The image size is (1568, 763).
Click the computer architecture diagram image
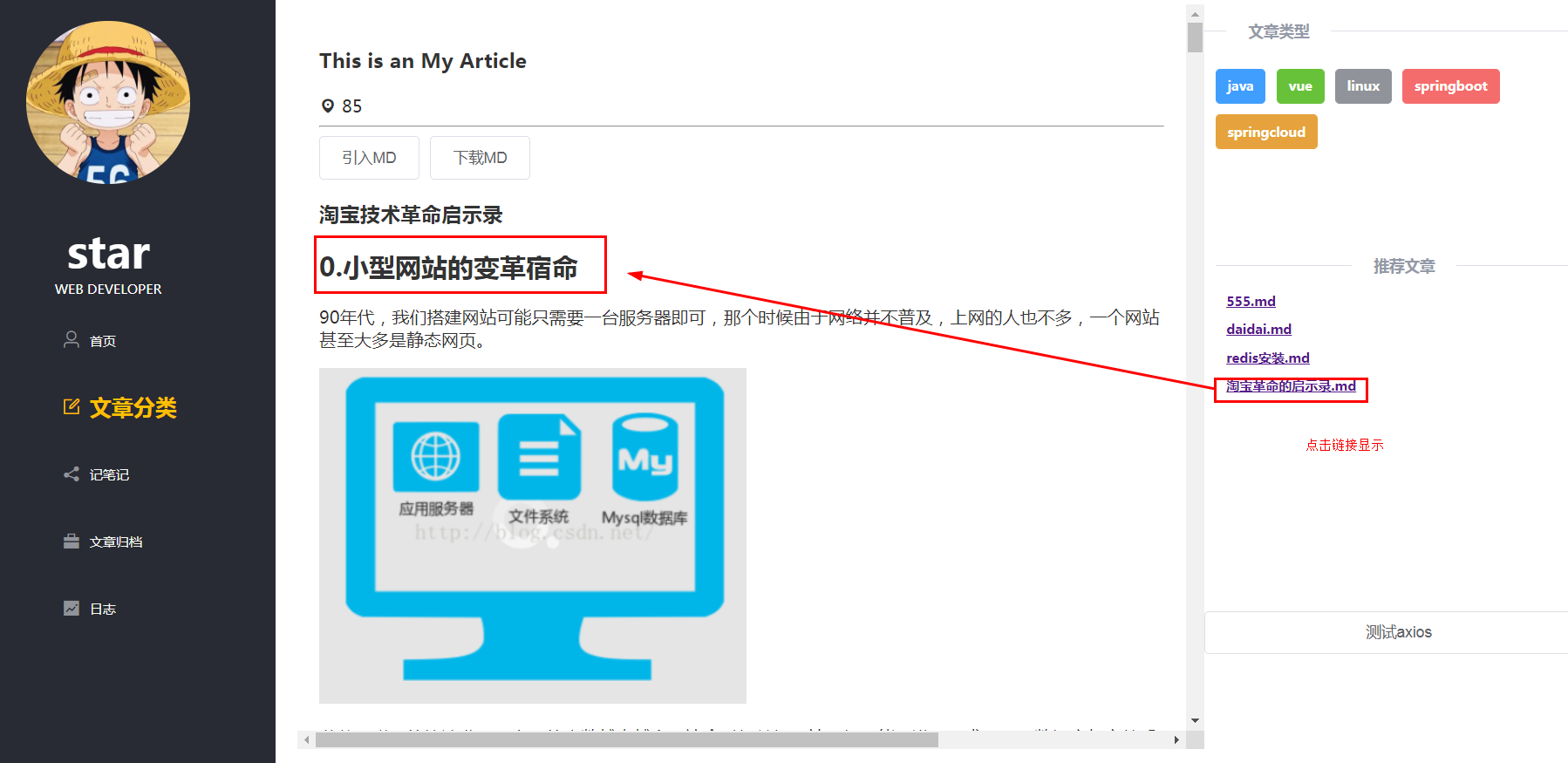[533, 535]
